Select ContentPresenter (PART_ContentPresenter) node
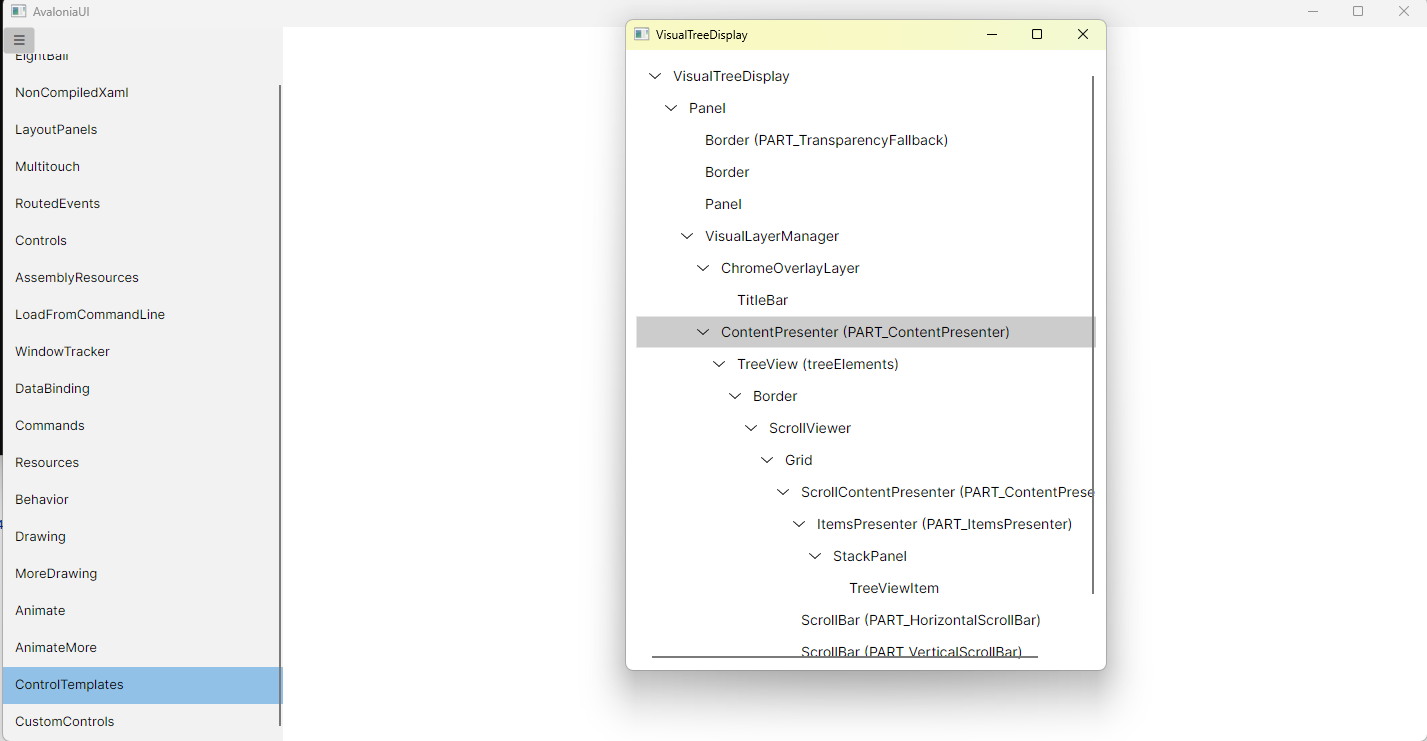The height and width of the screenshot is (741, 1427). tap(863, 331)
